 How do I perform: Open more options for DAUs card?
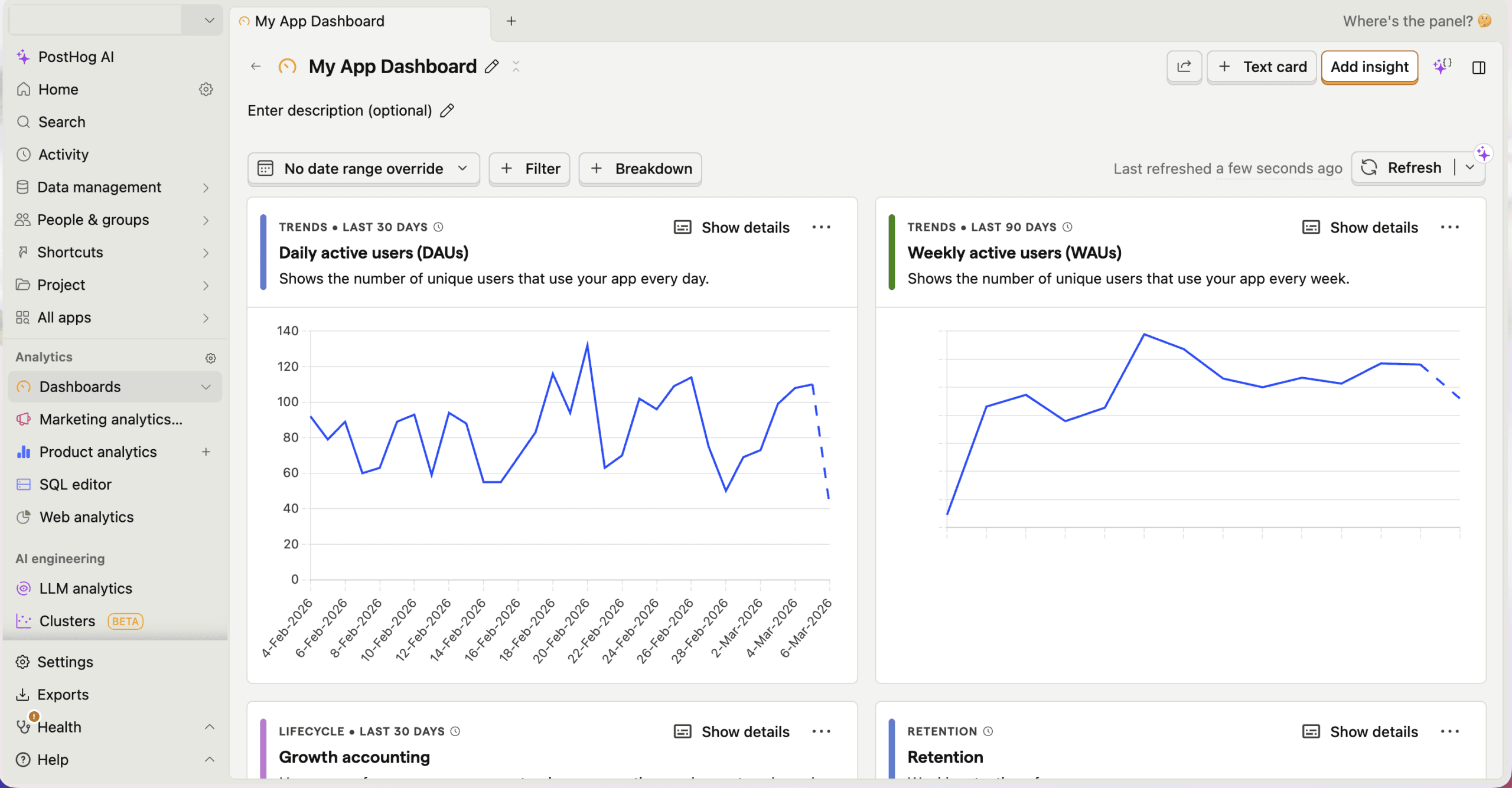point(821,227)
